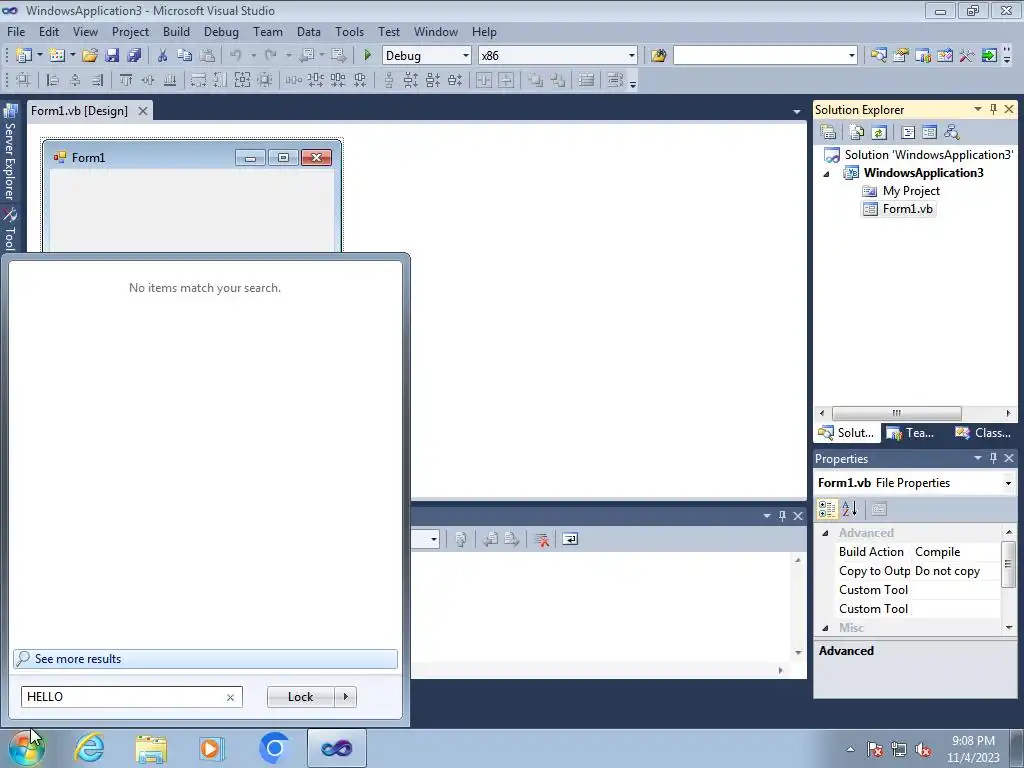Open the Lock button's arrow menu
1024x768 pixels.
pos(345,697)
